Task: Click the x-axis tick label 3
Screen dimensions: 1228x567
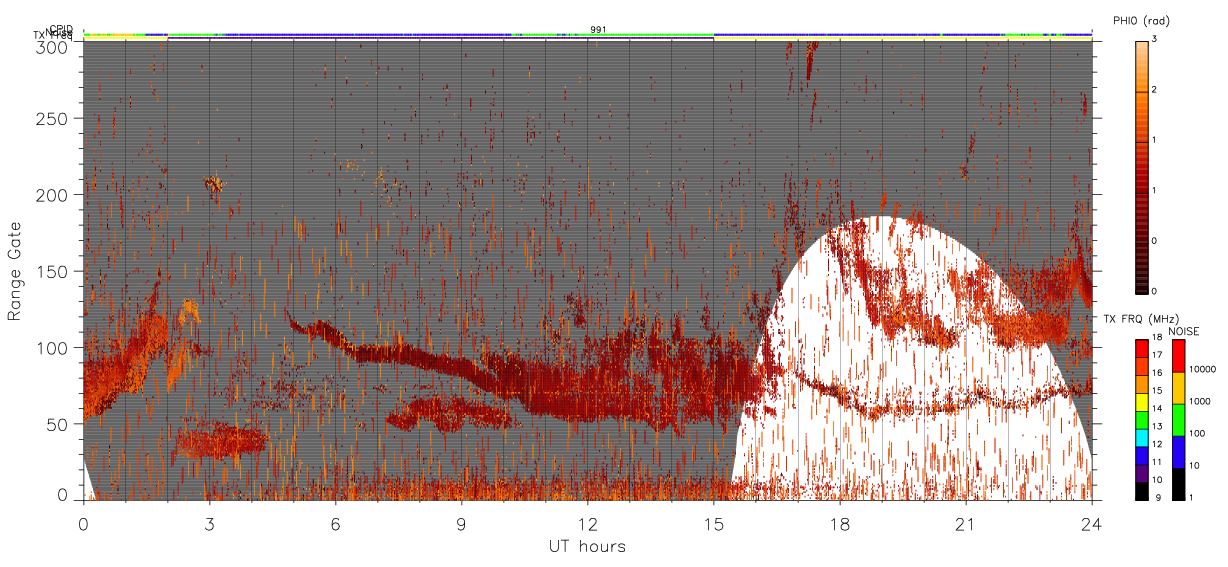Action: [209, 524]
